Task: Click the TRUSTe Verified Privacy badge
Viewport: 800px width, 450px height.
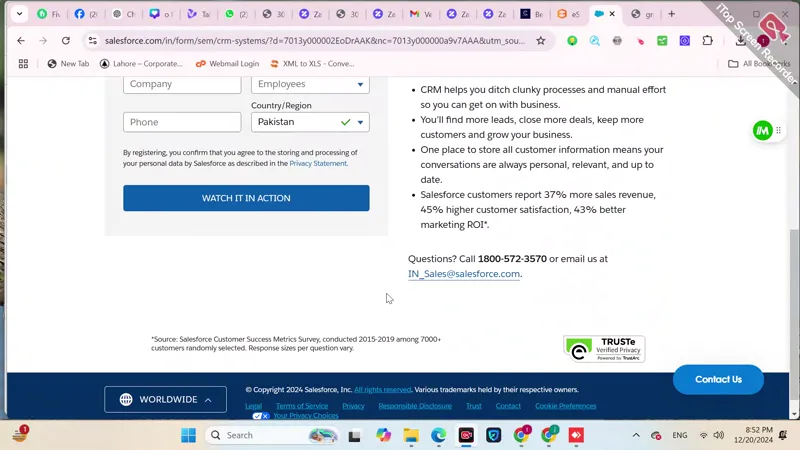Action: point(604,349)
